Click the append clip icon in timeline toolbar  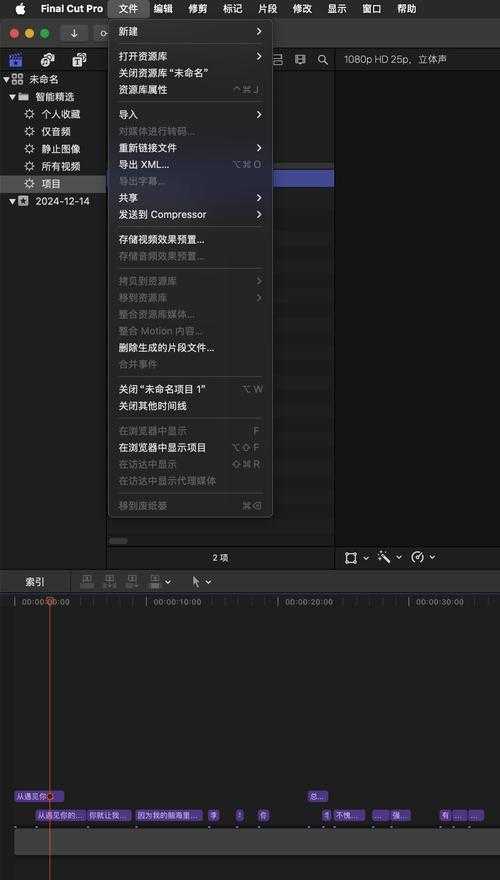coord(132,581)
